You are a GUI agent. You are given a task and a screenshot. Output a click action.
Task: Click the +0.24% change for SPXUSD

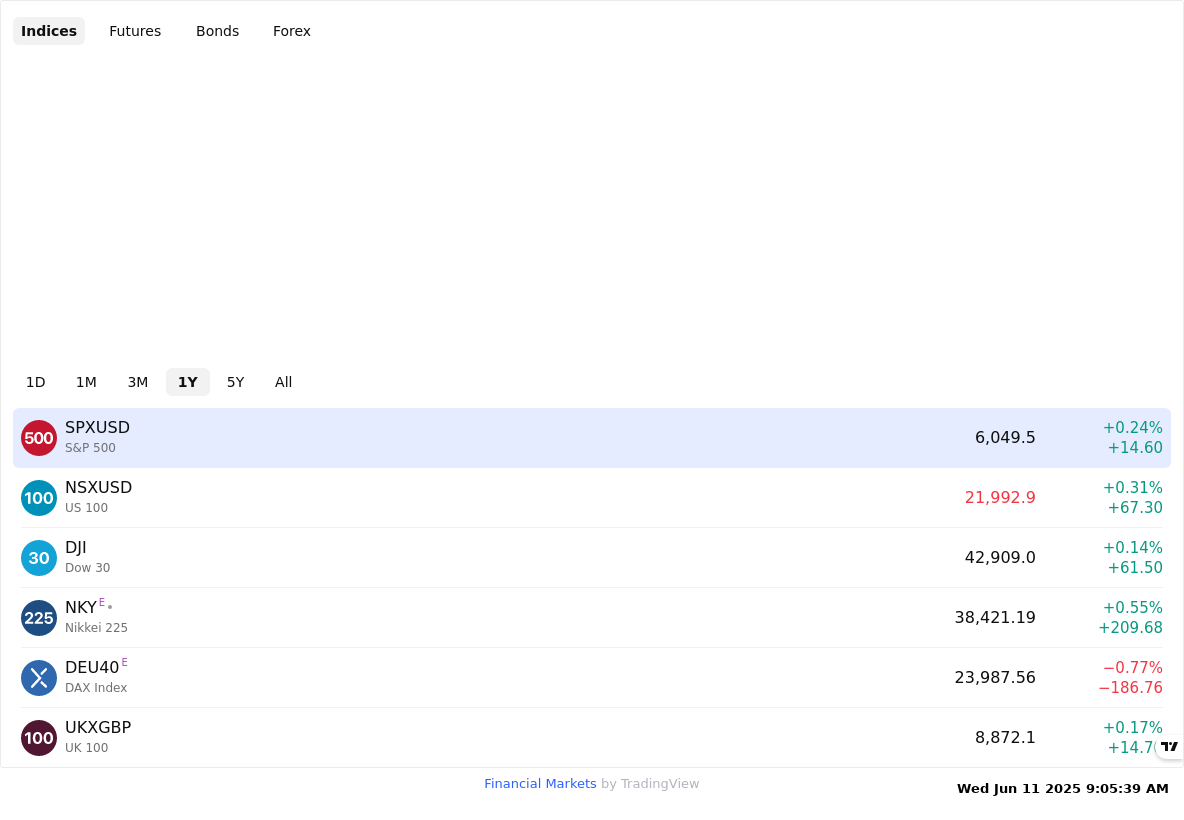coord(1133,428)
